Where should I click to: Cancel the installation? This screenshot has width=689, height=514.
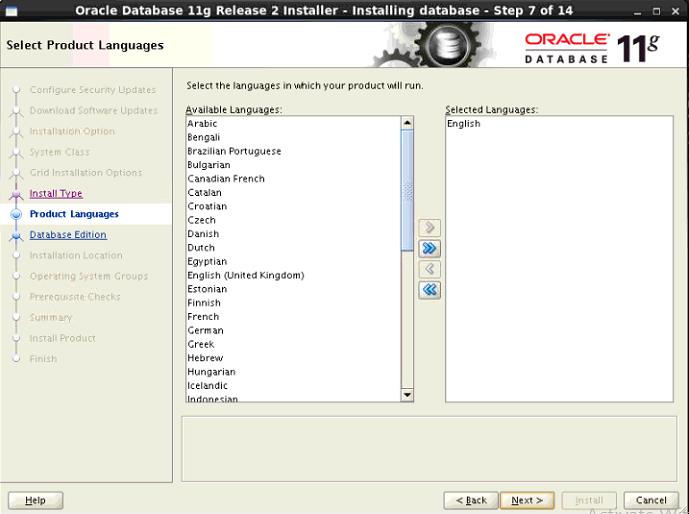[650, 500]
